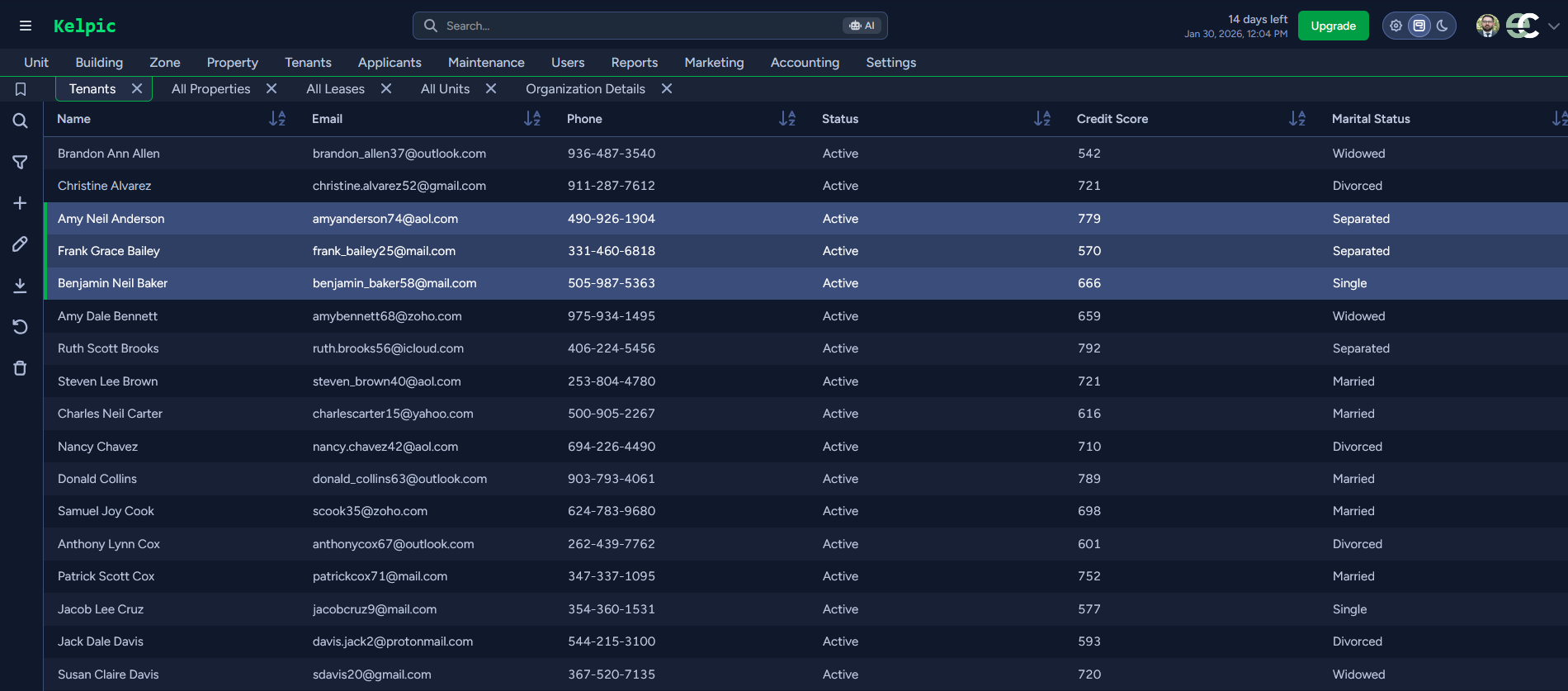Open the Unit menu
The width and height of the screenshot is (1568, 691).
[36, 63]
